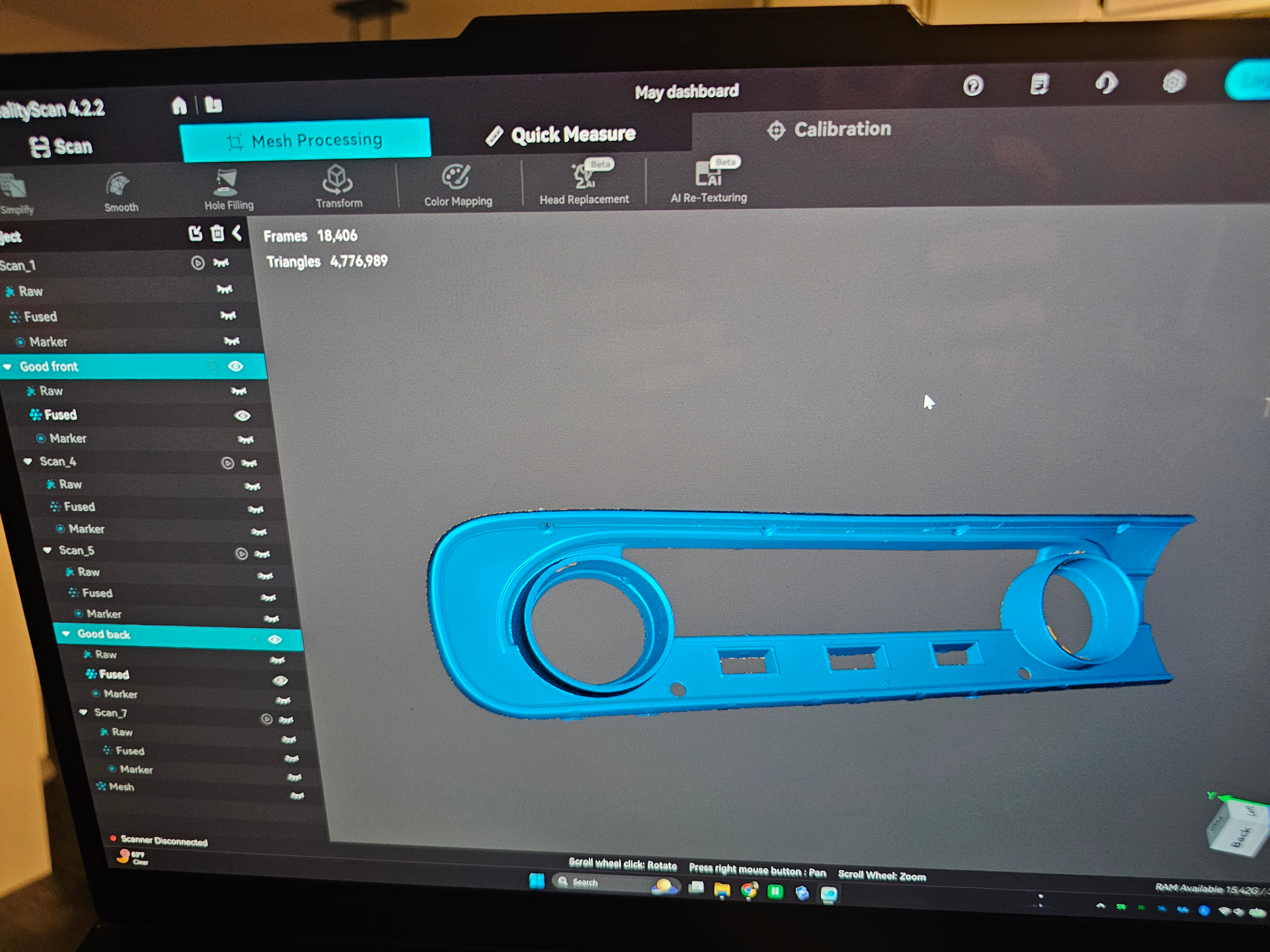Show Scan_1 using its closed-eye toggle
Viewport: 1270px width, 952px height.
(x=221, y=263)
